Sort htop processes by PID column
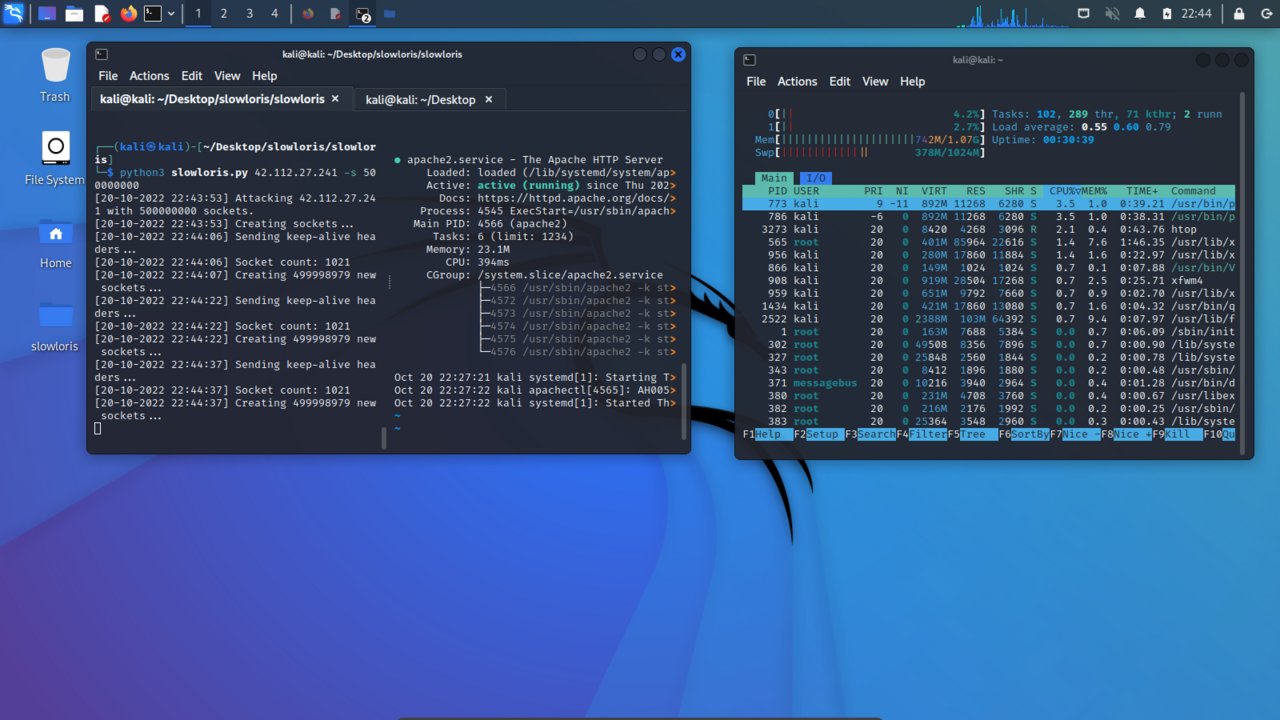Screen dimensions: 1280x720 [x=777, y=191]
